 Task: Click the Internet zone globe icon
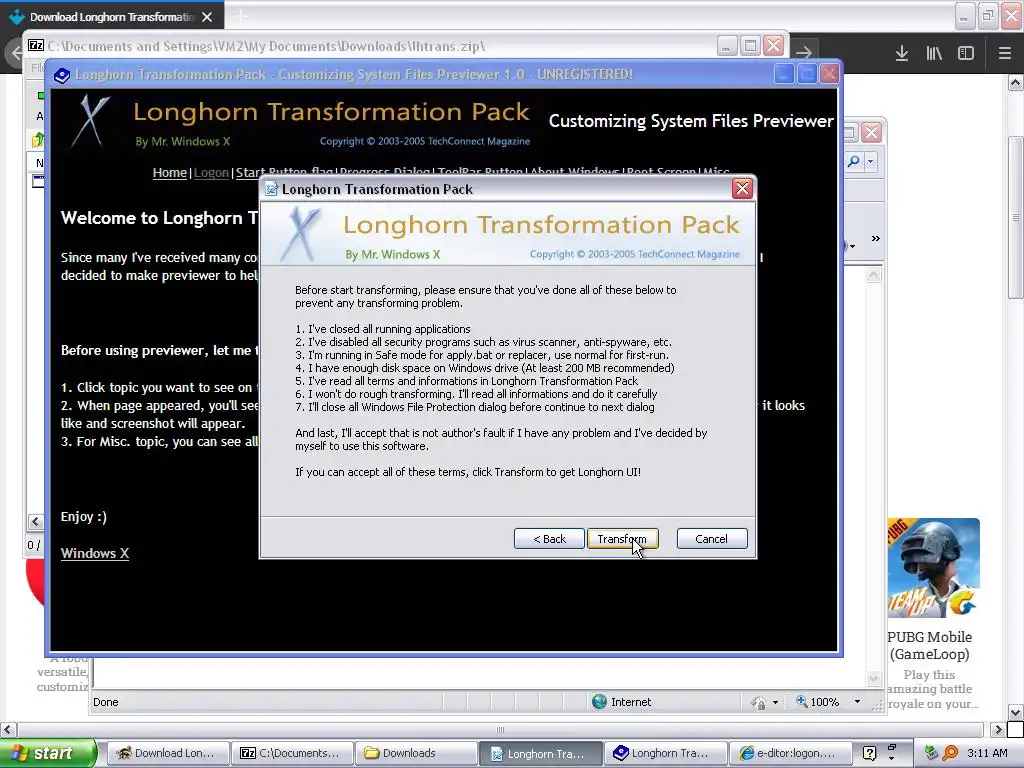599,702
